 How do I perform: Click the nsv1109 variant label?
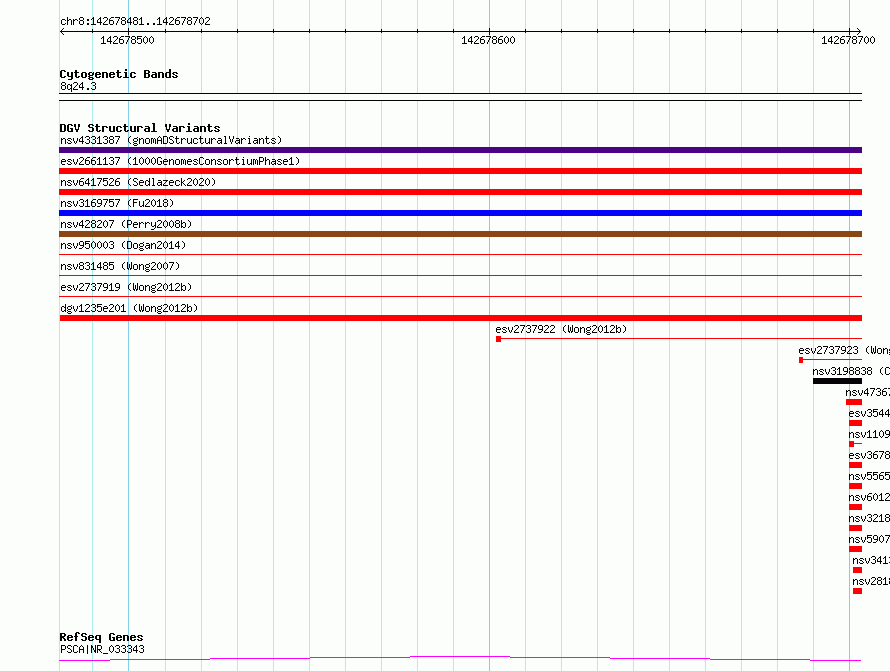pos(869,434)
